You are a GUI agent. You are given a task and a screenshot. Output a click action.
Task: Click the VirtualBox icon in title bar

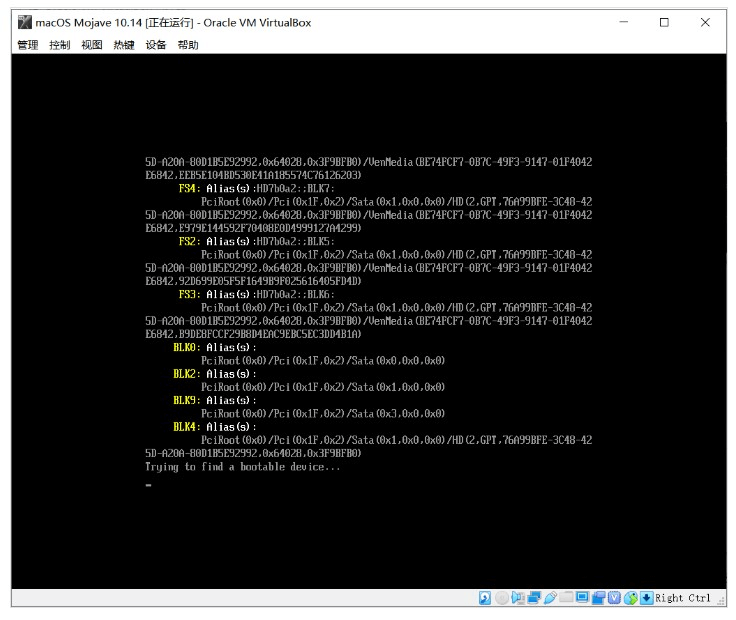coord(24,22)
